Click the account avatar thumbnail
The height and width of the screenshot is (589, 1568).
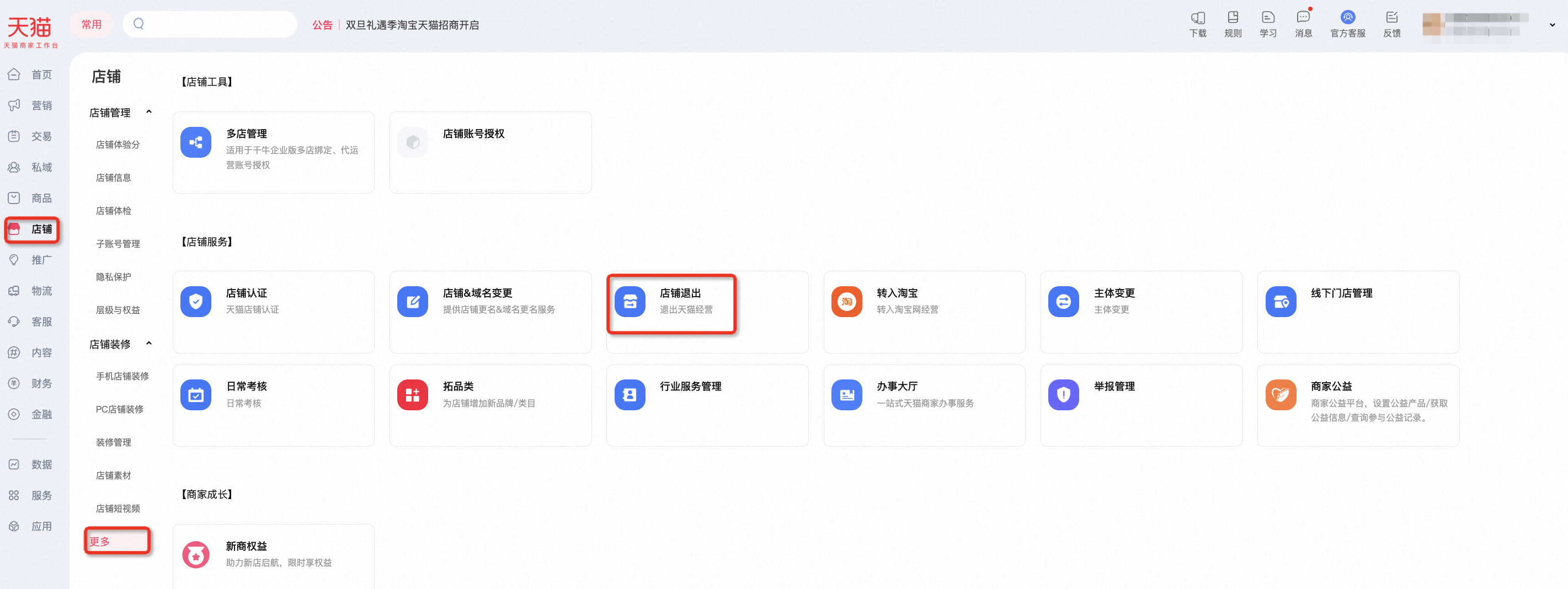tap(1431, 24)
